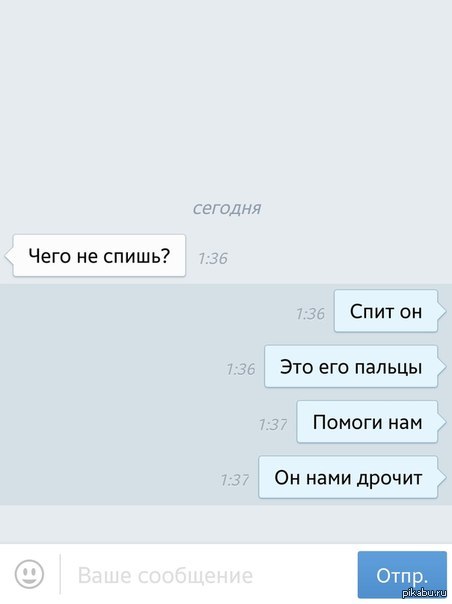Select the 'Чего не спишь?' incoming message bubble
The image size is (452, 604).
coord(99,255)
